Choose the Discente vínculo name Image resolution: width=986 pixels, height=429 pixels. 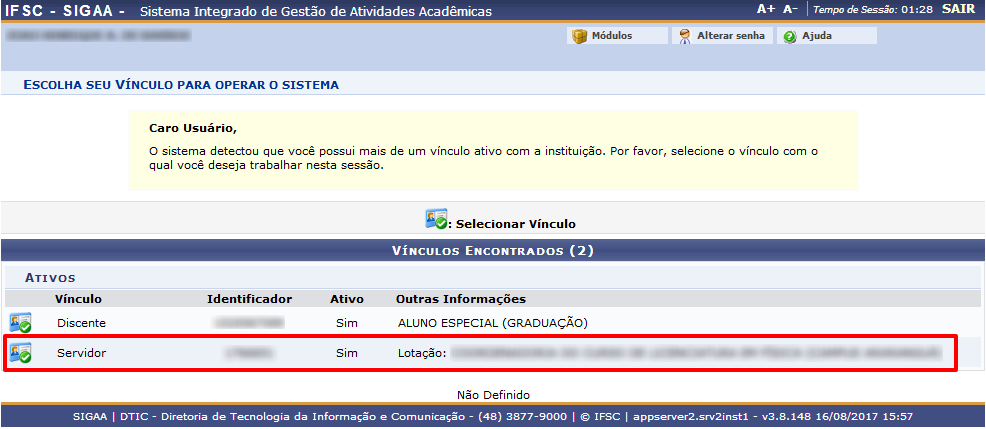[81, 323]
